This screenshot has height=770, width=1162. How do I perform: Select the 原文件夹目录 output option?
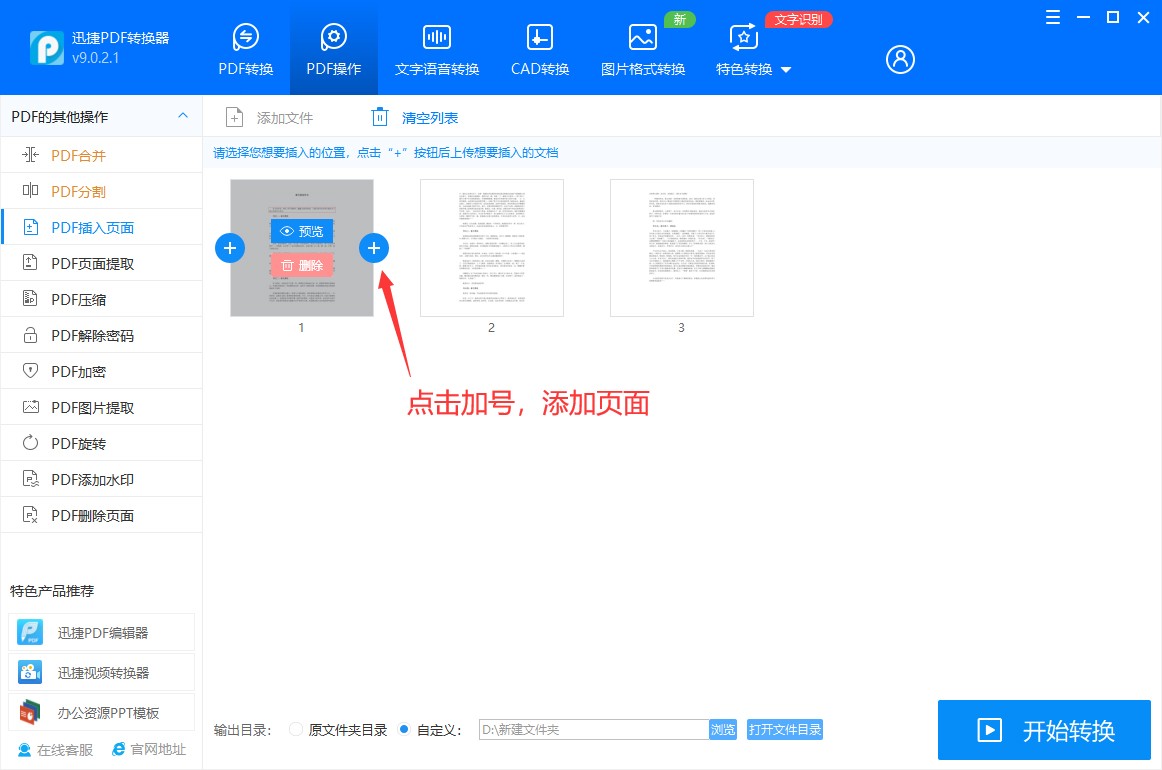[x=296, y=730]
